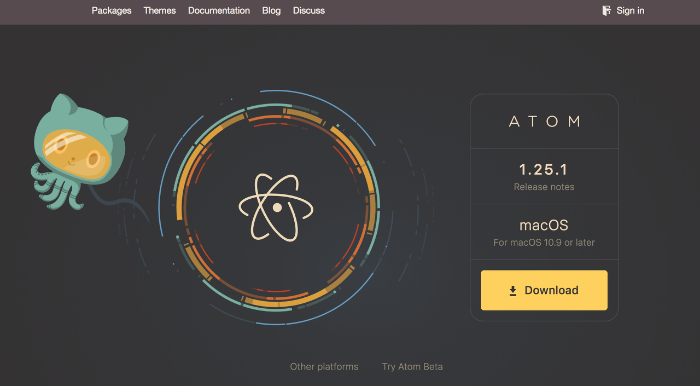This screenshot has height=386, width=700.
Task: Click the 1.25.1 version number
Action: [x=543, y=170]
